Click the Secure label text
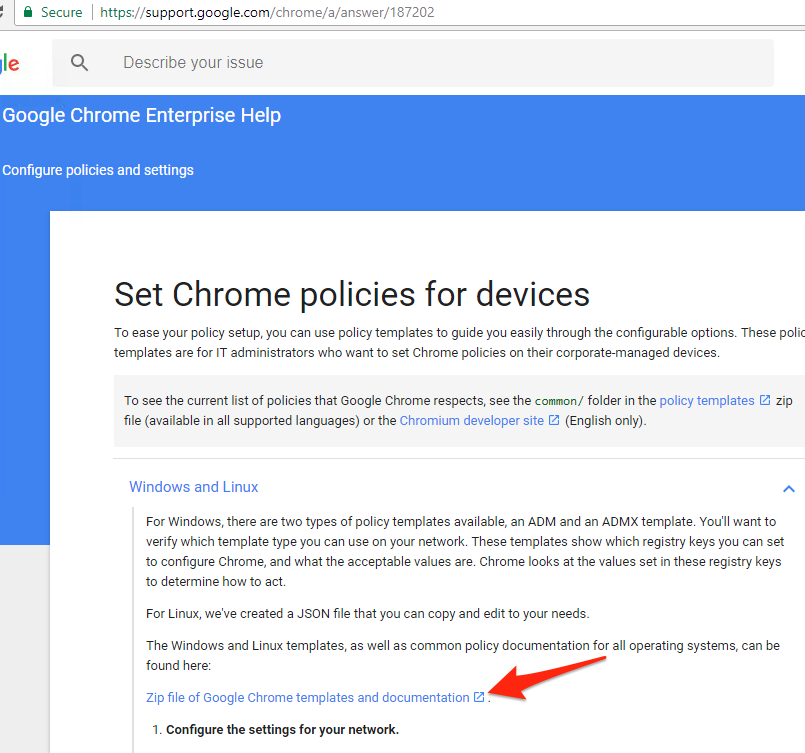Viewport: 805px width, 753px height. [x=61, y=12]
